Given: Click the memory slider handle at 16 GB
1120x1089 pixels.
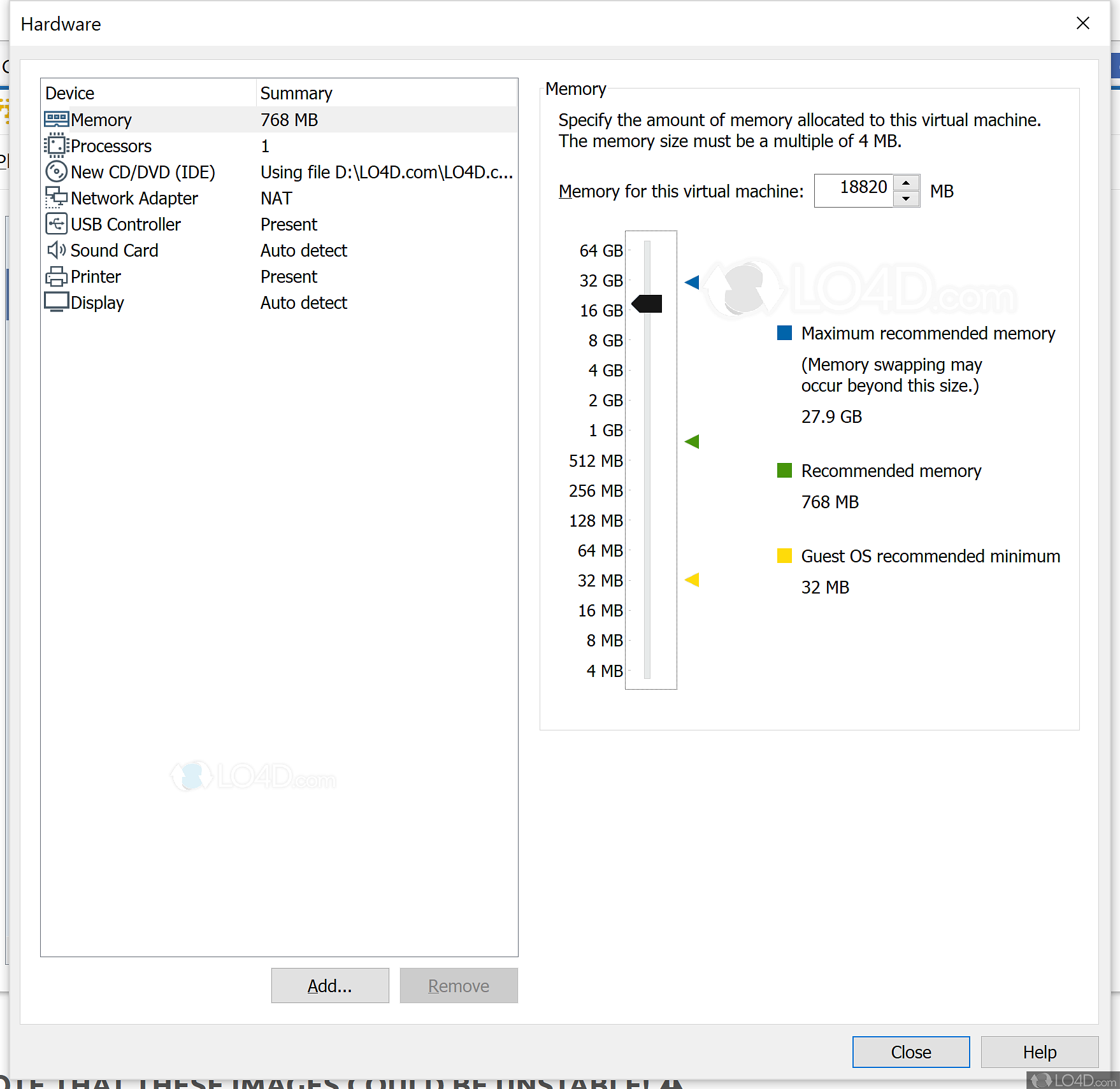Looking at the screenshot, I should [646, 304].
